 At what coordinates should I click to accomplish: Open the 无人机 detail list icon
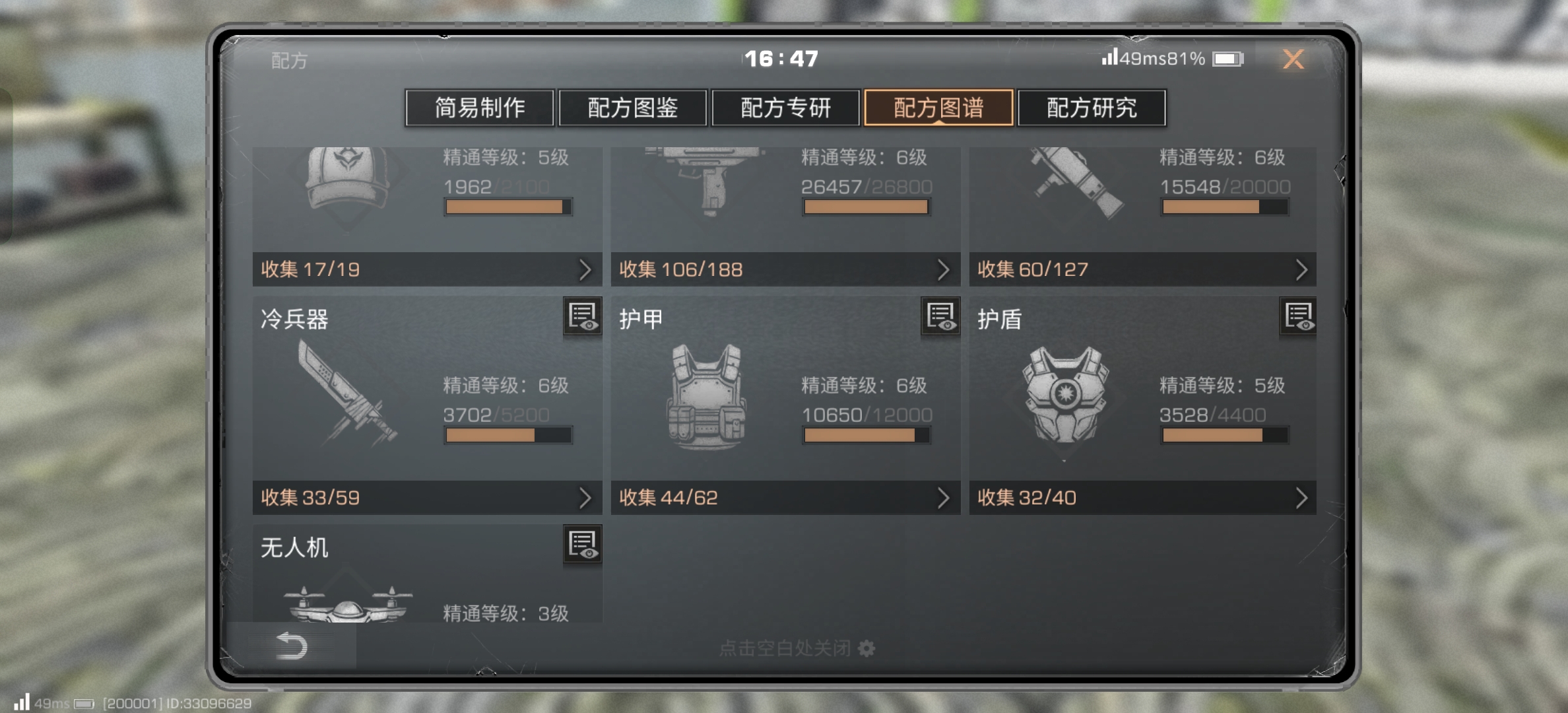582,545
